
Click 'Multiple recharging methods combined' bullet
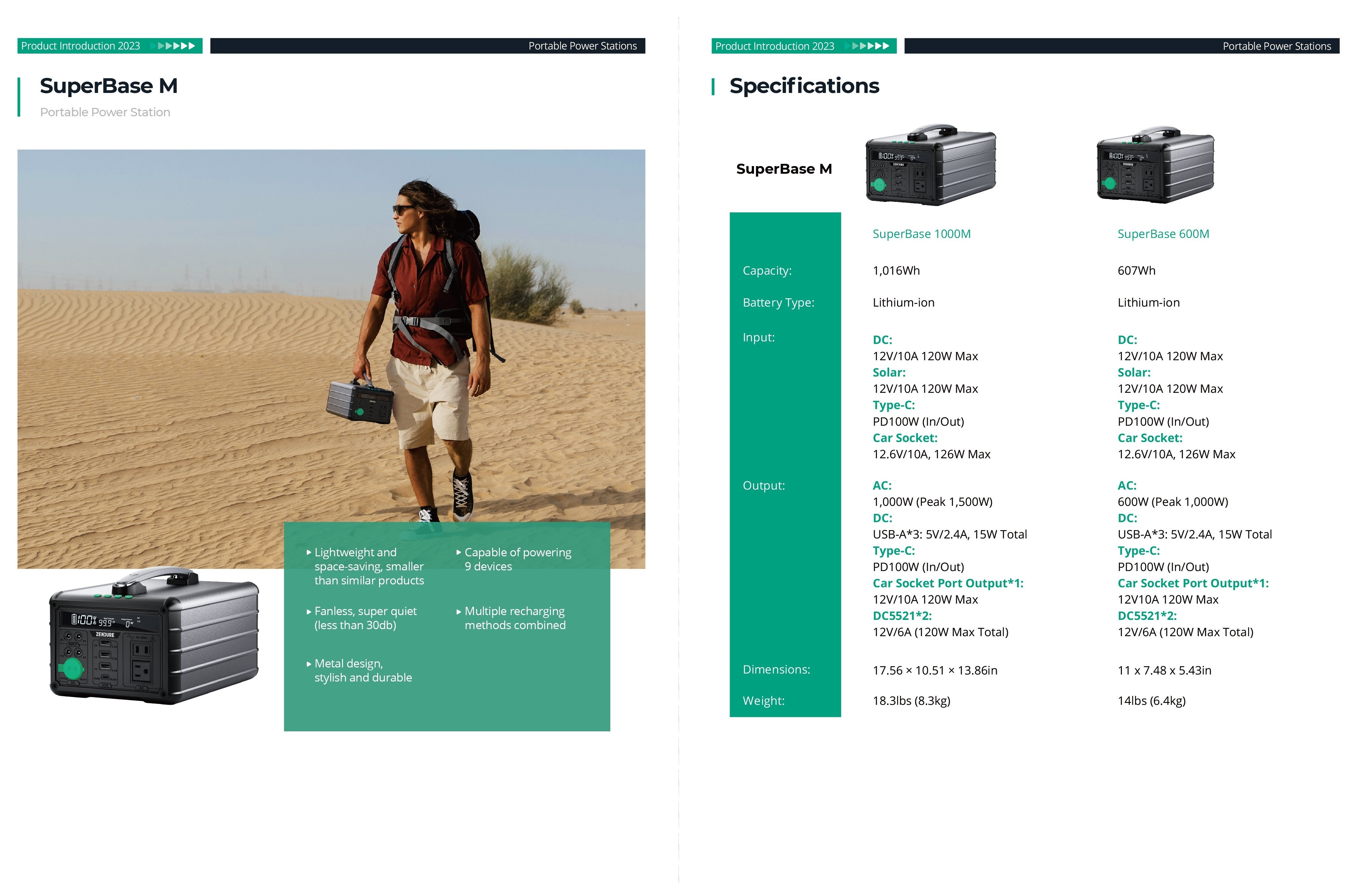point(512,619)
